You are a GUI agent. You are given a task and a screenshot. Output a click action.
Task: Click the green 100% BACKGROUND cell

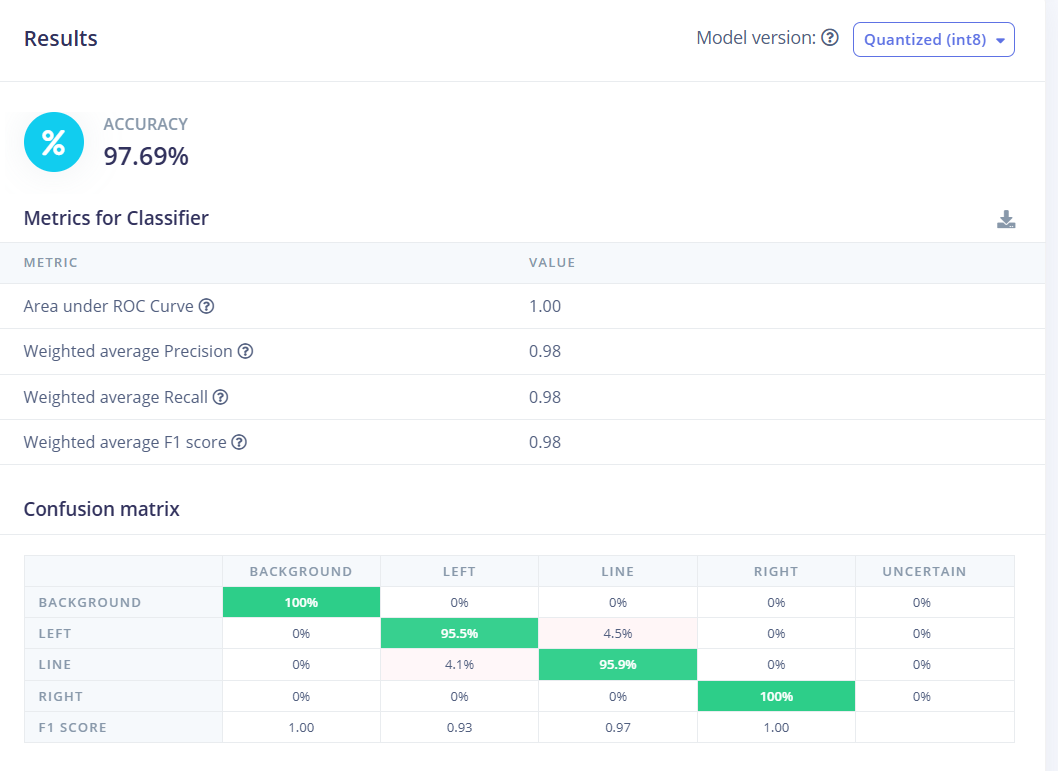click(x=301, y=603)
